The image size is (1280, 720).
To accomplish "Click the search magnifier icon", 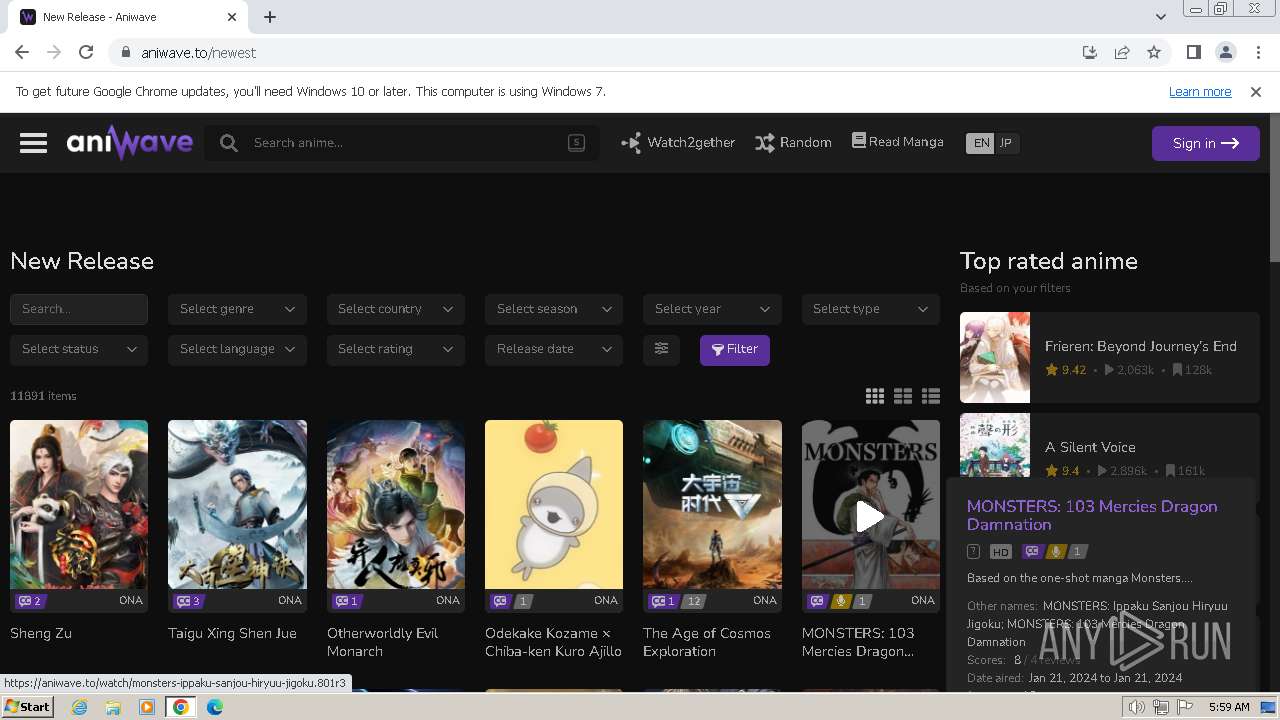I will click(x=229, y=143).
